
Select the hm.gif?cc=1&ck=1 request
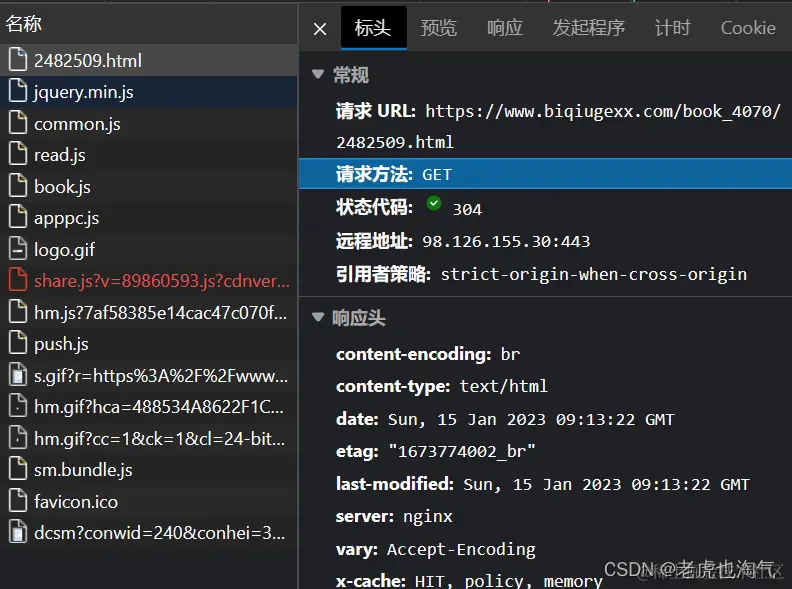coord(160,439)
